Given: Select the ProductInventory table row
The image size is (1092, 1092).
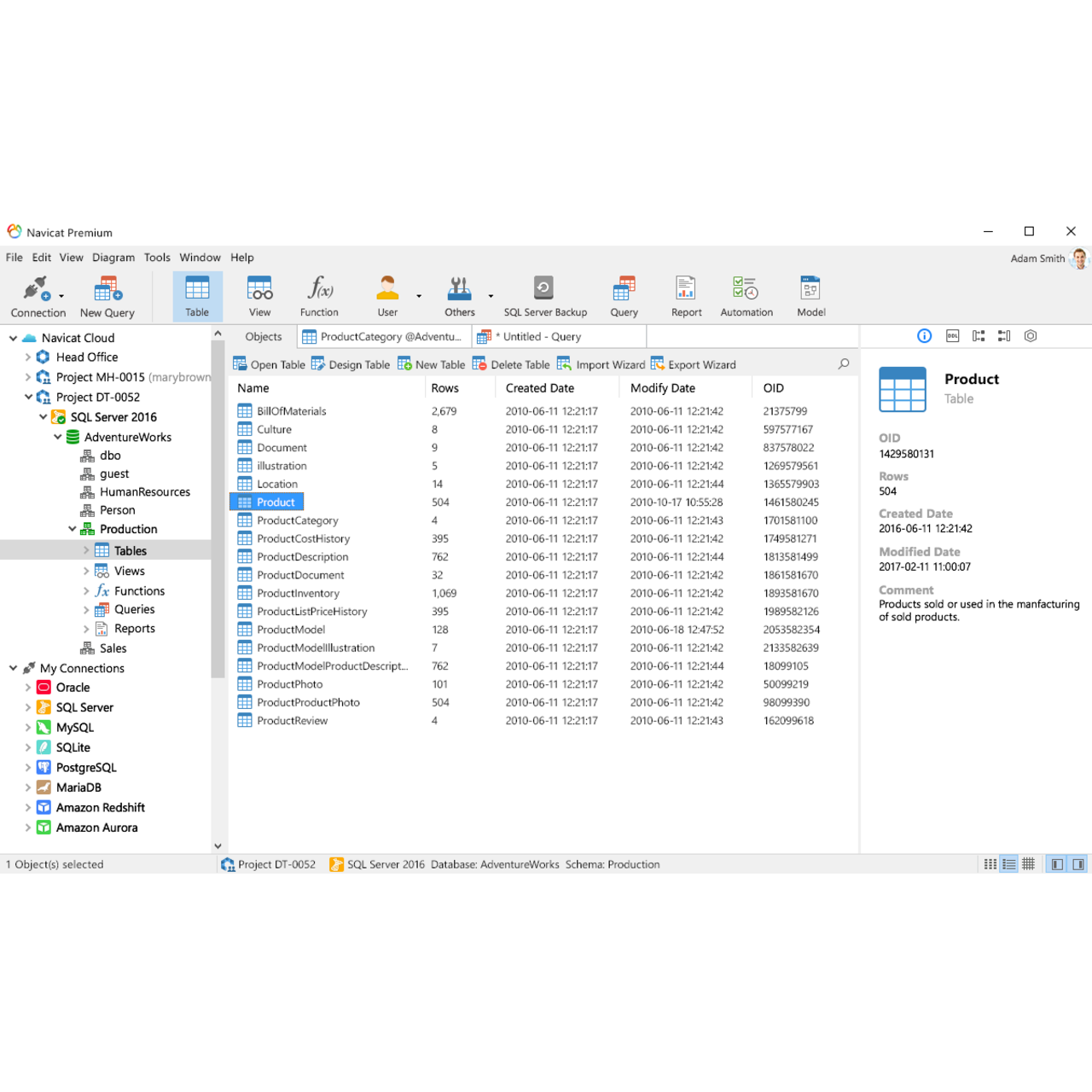Looking at the screenshot, I should (x=543, y=594).
